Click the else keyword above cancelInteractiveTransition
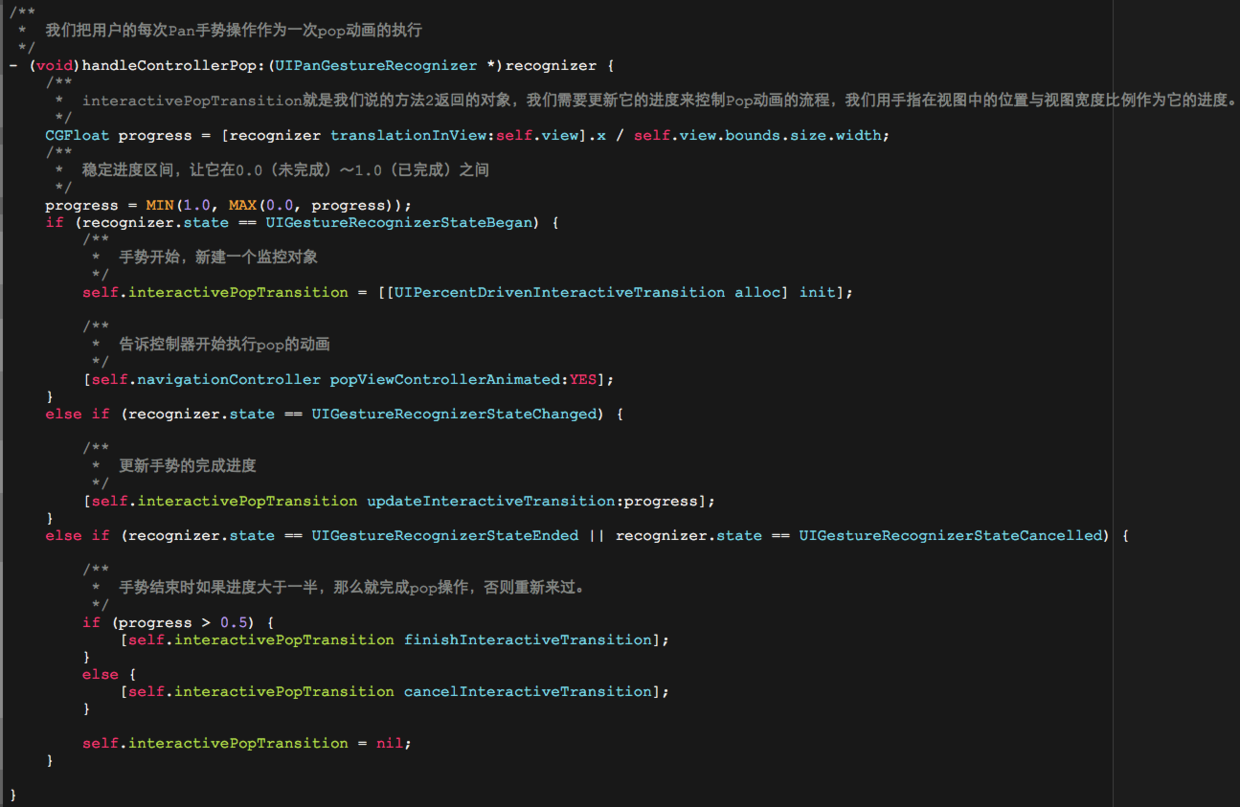The height and width of the screenshot is (807, 1240). click(100, 674)
